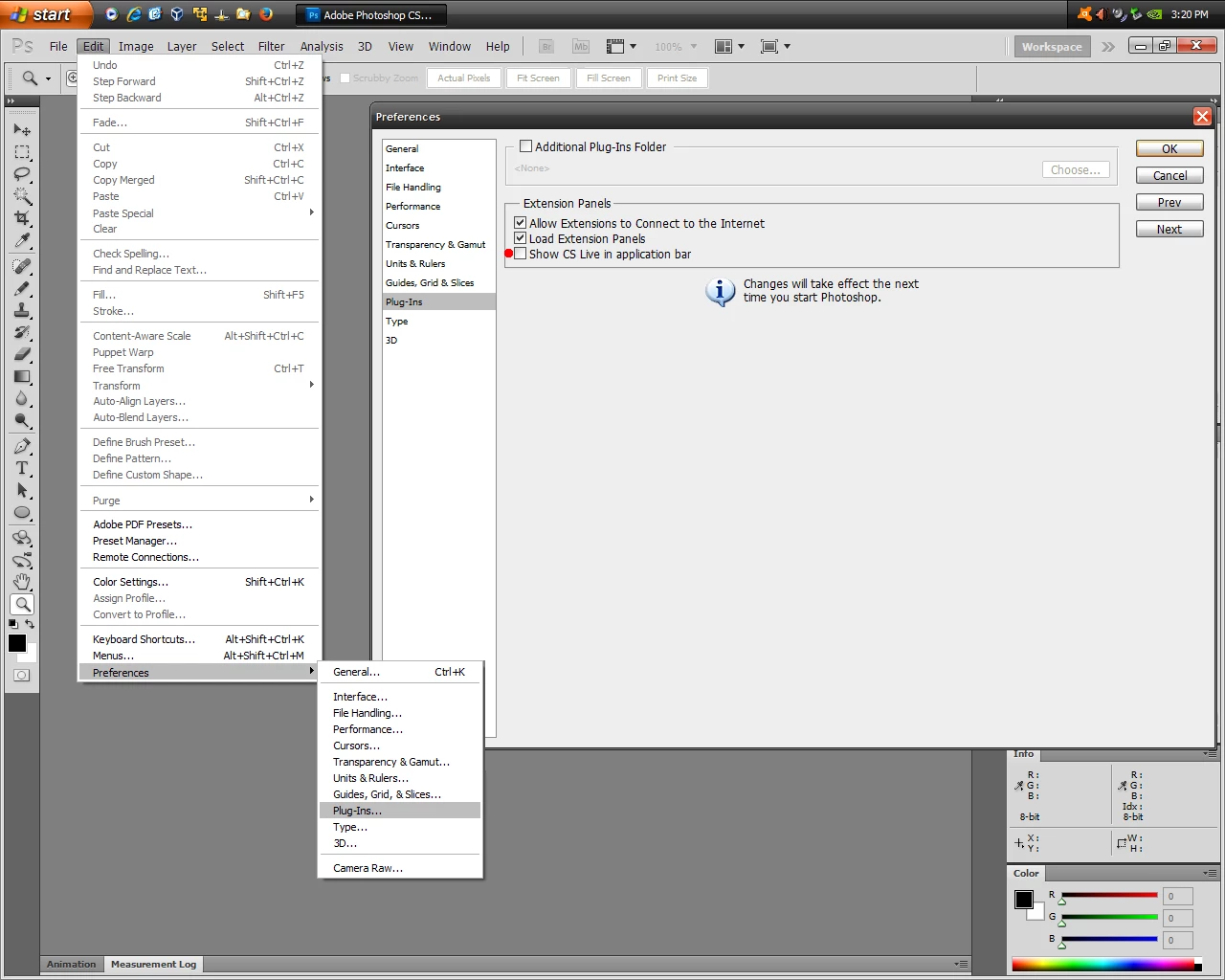
Task: Select the Magic Wand tool
Action: pyautogui.click(x=22, y=196)
